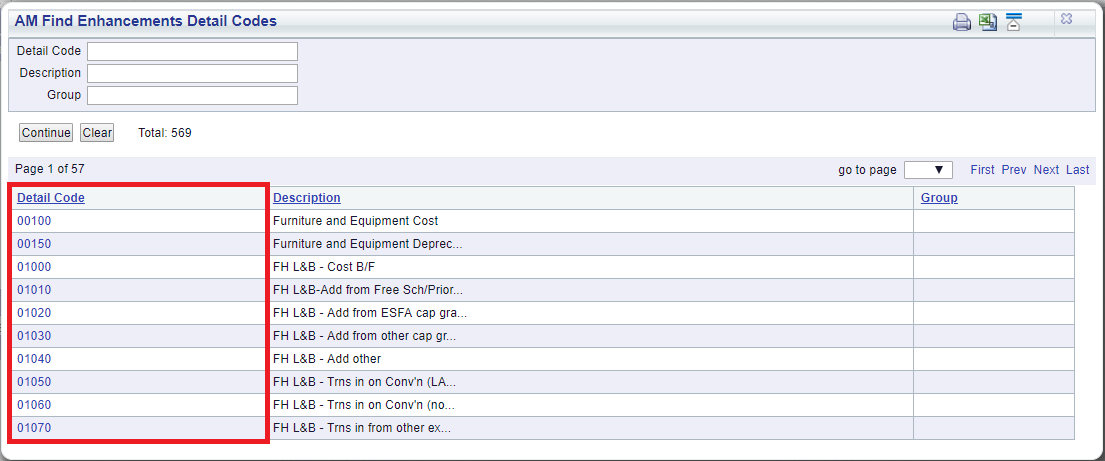Click 'Furniture and Equipment Cost' description
Viewport: 1105px width, 461px height.
click(355, 221)
